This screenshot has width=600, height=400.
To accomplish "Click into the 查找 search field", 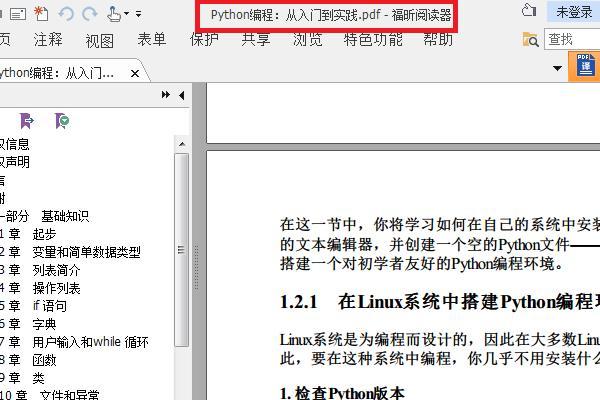I will [x=572, y=39].
